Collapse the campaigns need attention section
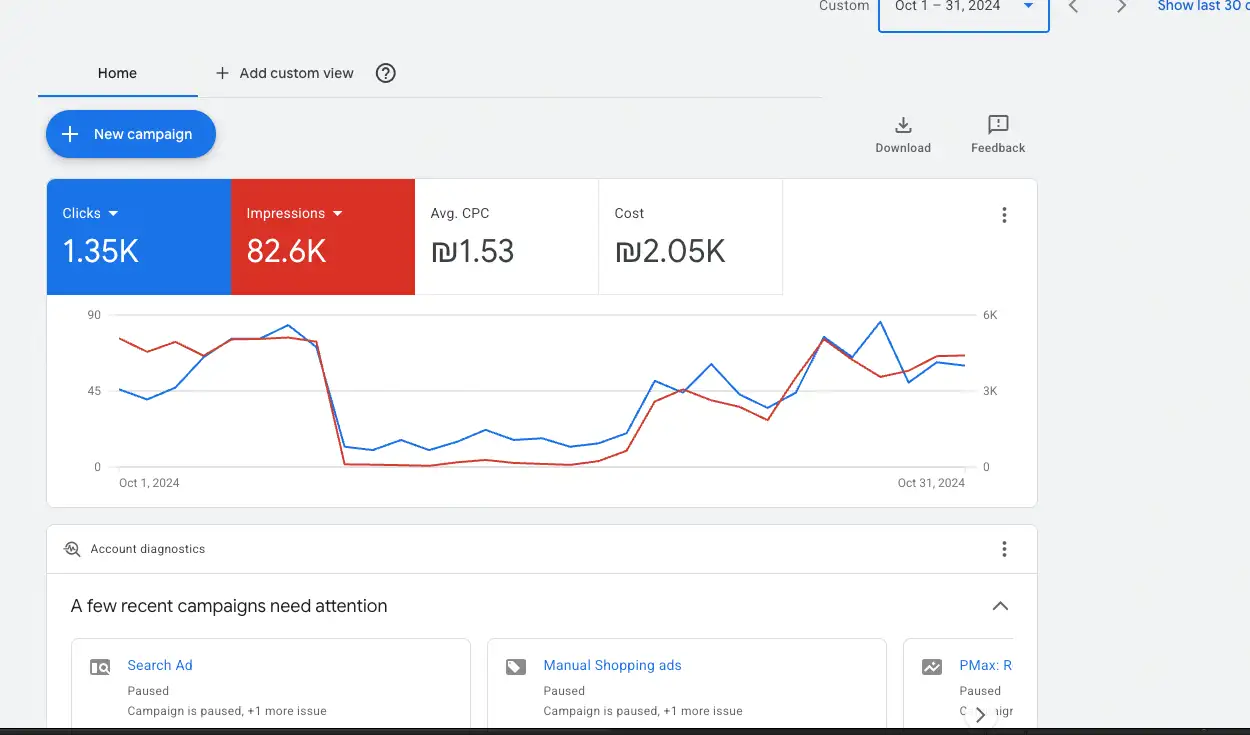1250x735 pixels. [x=1000, y=606]
